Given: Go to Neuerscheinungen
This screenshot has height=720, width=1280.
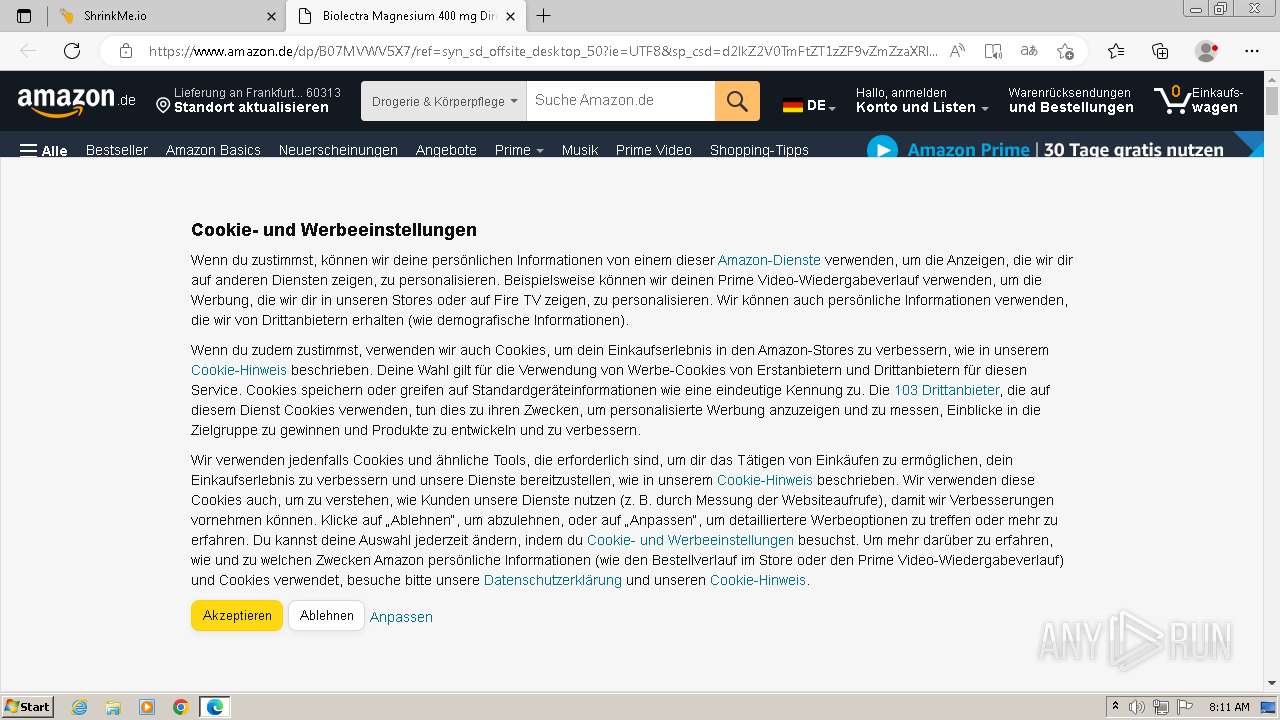Looking at the screenshot, I should [x=338, y=150].
